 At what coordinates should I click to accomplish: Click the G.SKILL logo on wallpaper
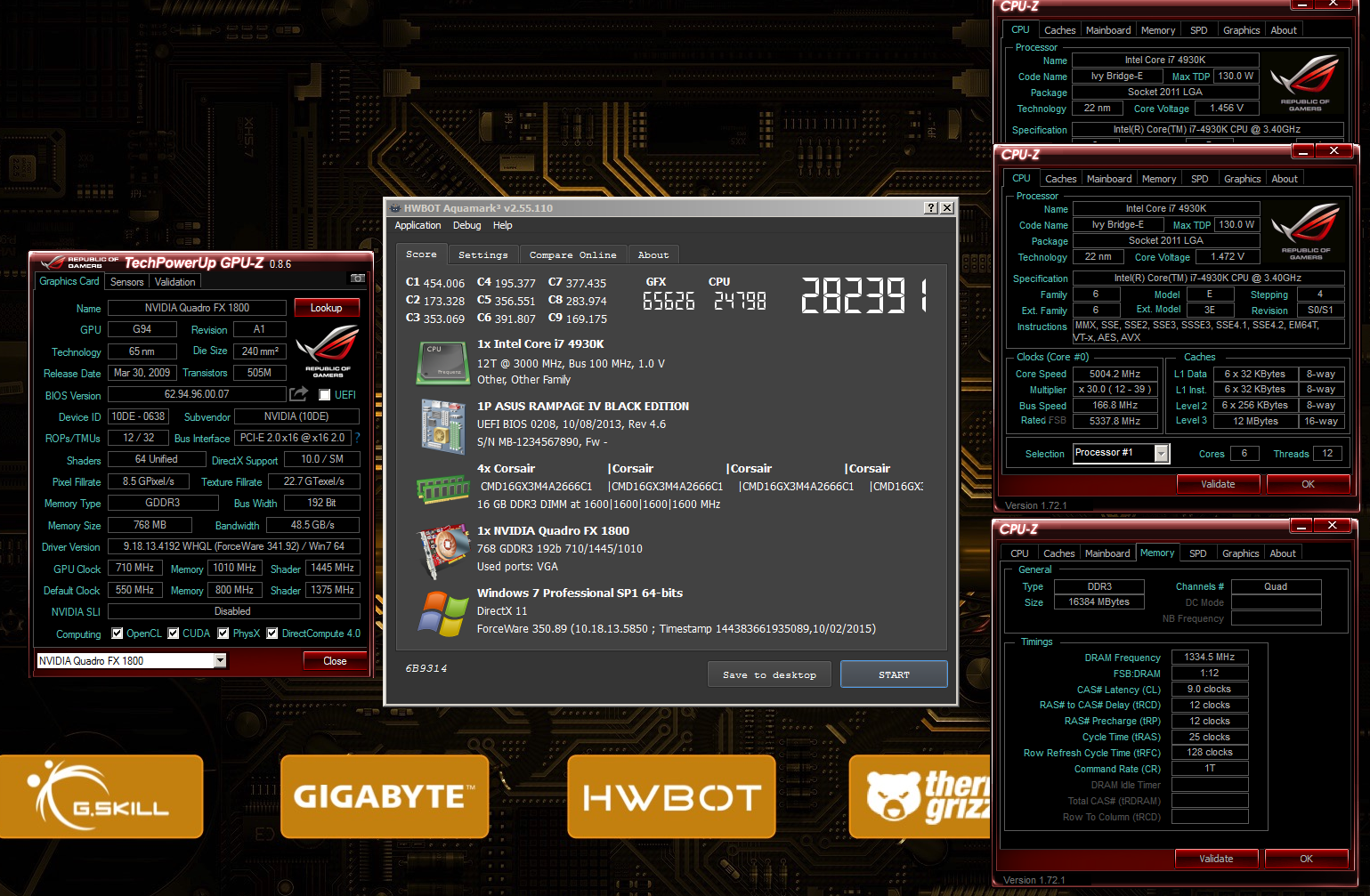pos(101,796)
